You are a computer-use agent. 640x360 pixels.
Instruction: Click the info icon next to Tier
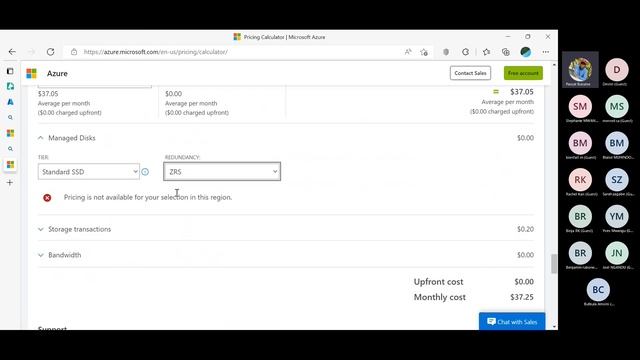[145, 172]
